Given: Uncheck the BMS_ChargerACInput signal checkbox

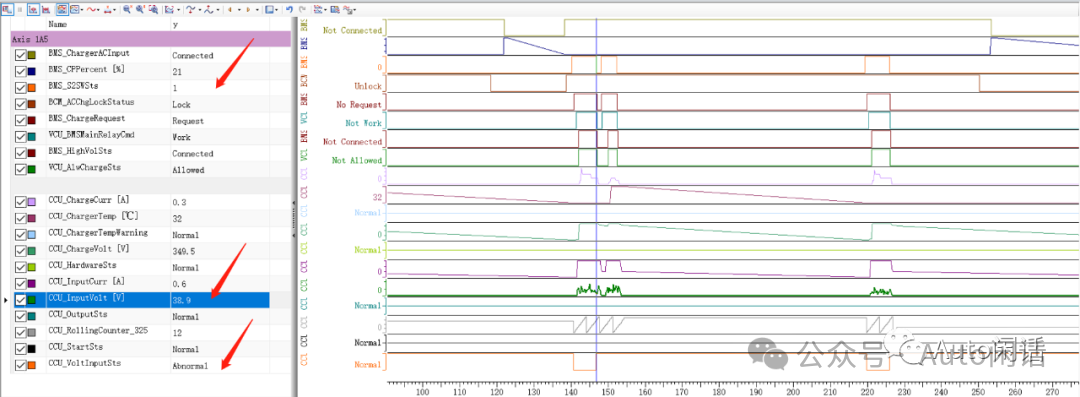Looking at the screenshot, I should (x=20, y=55).
